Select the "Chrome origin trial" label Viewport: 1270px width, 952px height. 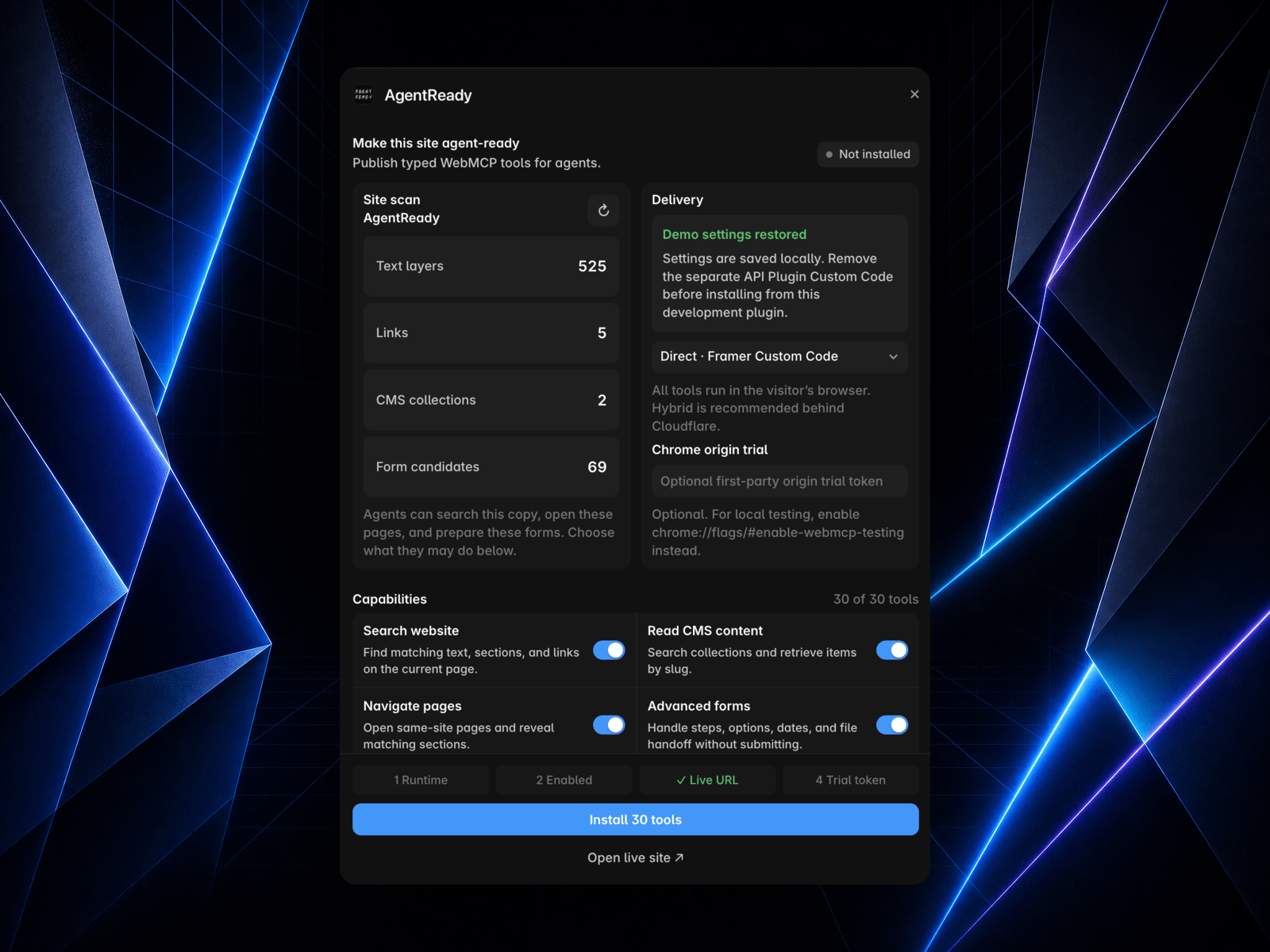pos(710,450)
